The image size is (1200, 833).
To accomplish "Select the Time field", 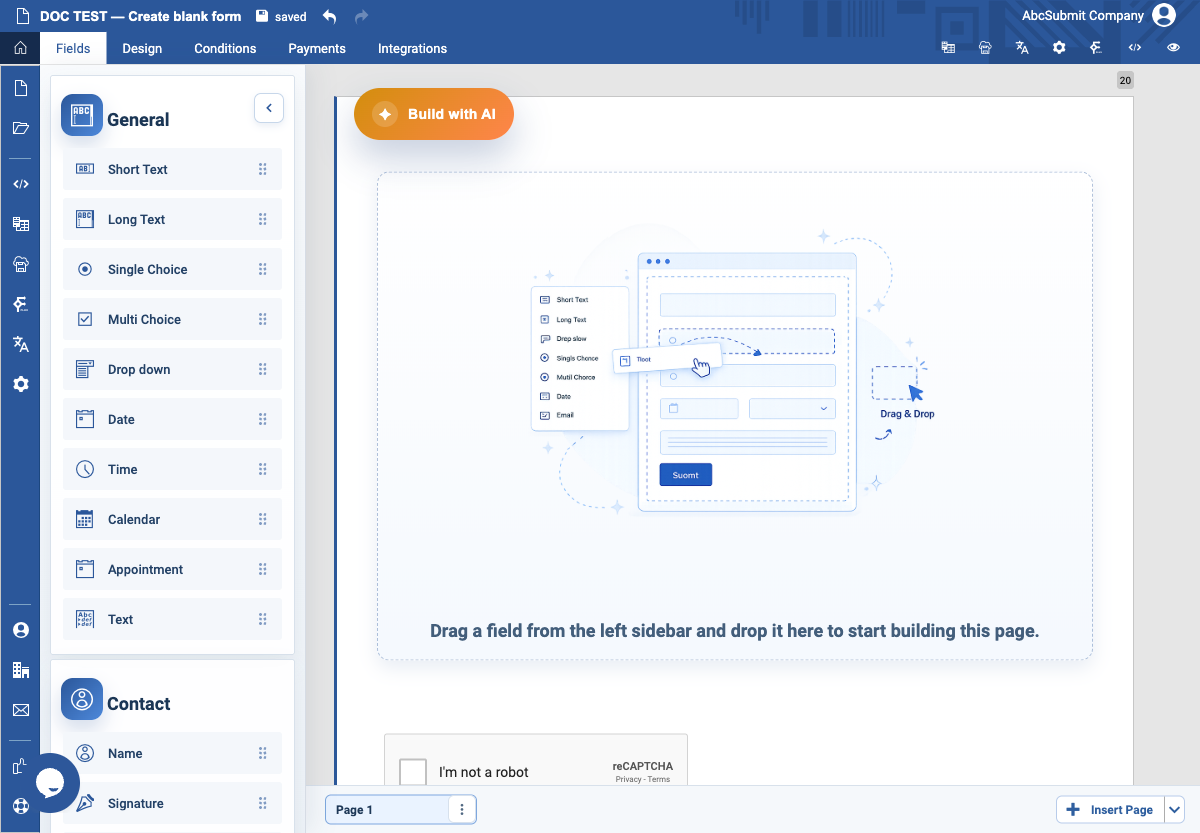I will click(x=172, y=469).
